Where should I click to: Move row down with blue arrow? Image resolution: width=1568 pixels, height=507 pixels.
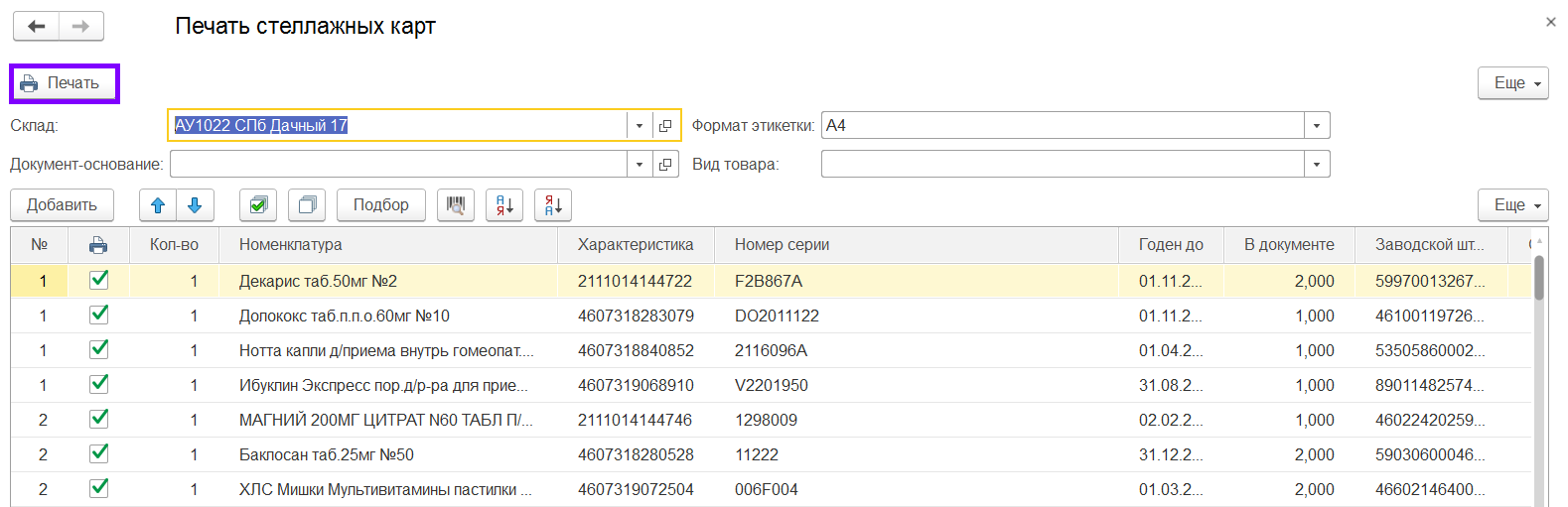click(195, 205)
